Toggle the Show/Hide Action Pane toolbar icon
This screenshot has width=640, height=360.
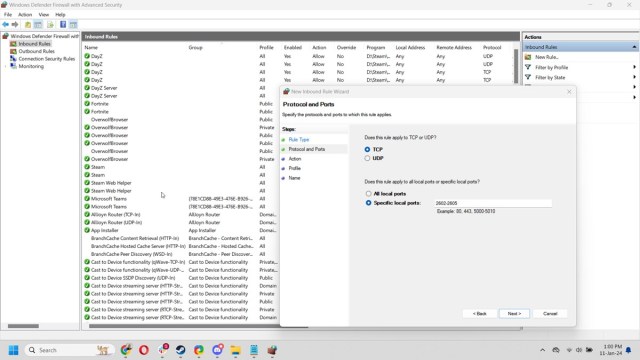click(73, 25)
